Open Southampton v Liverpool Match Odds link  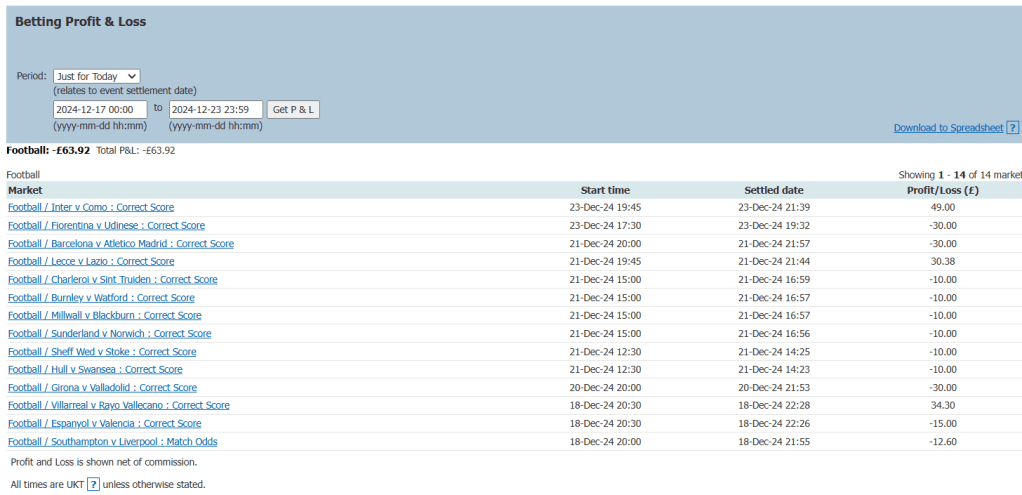tap(113, 442)
